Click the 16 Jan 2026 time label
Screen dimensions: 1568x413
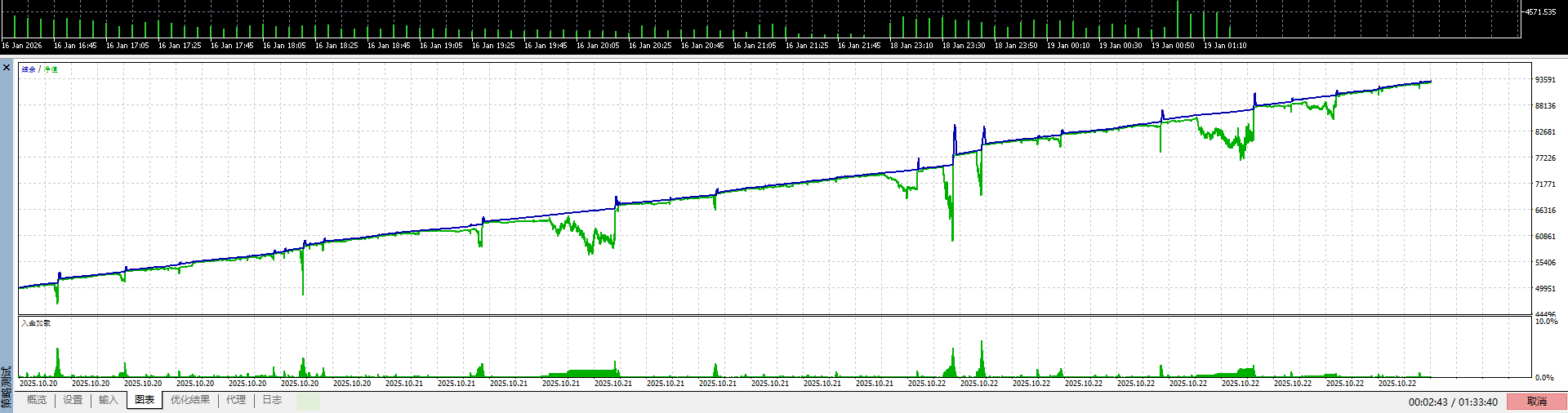pyautogui.click(x=22, y=46)
